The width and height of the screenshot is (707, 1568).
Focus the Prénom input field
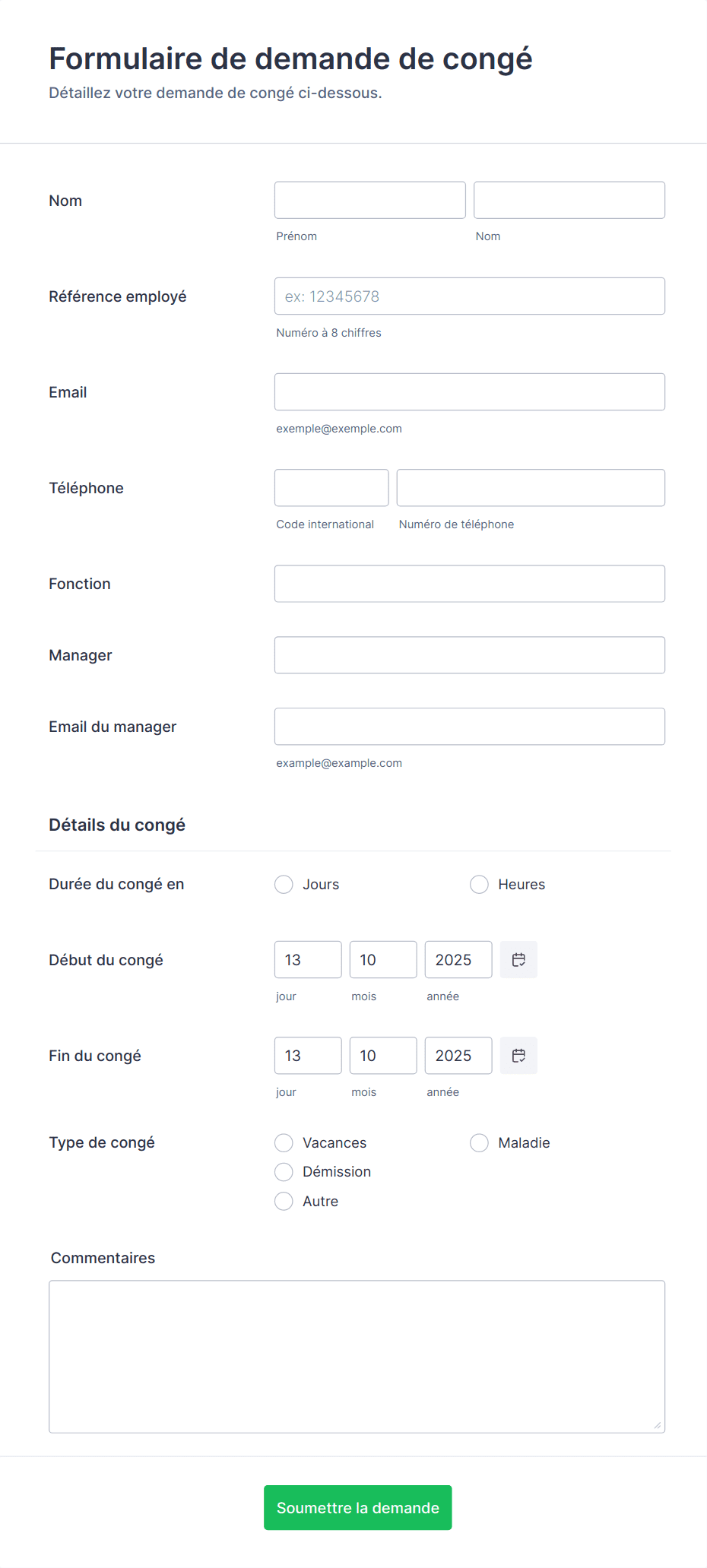369,200
